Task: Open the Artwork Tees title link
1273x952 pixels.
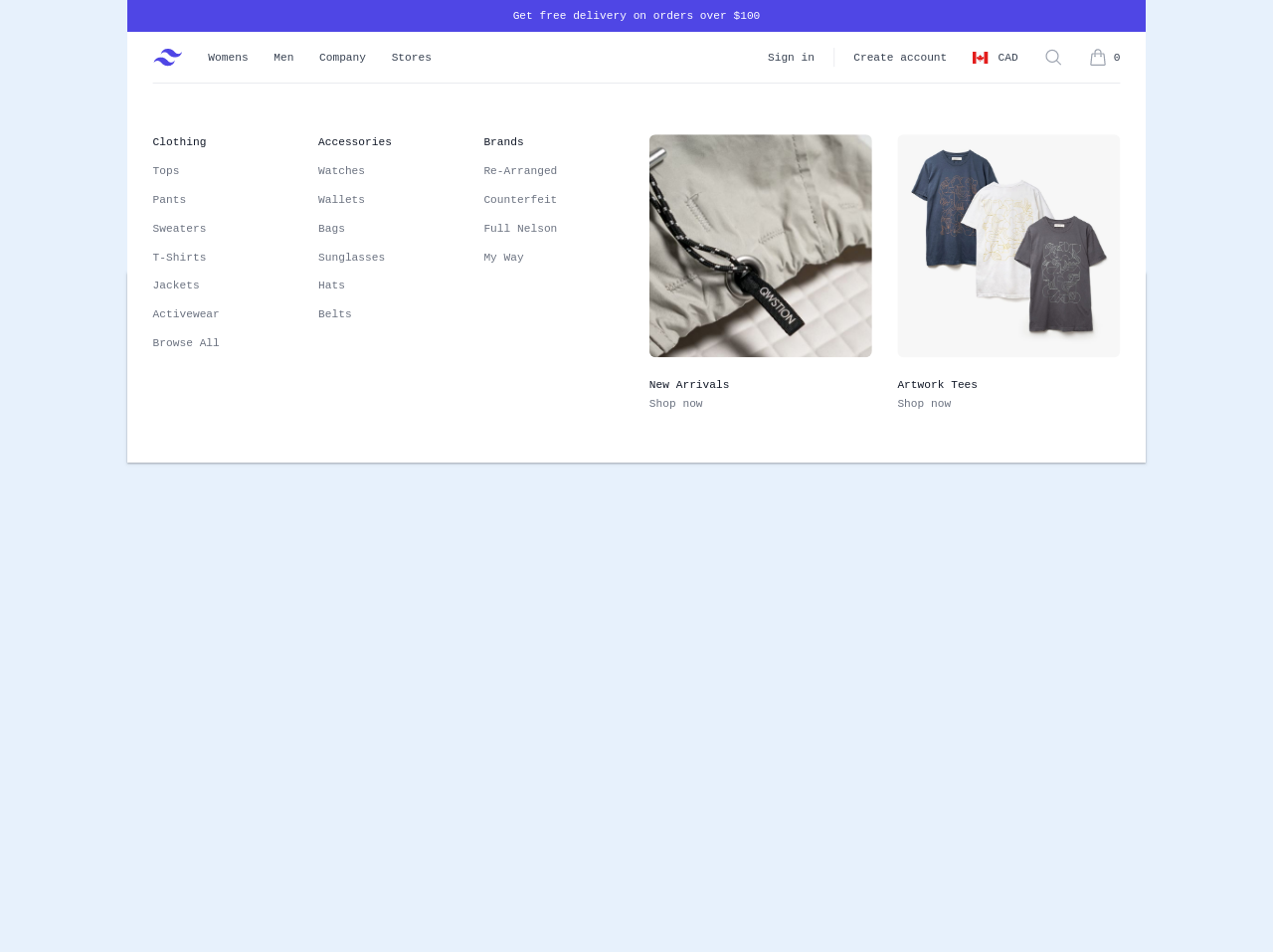Action: 937,385
